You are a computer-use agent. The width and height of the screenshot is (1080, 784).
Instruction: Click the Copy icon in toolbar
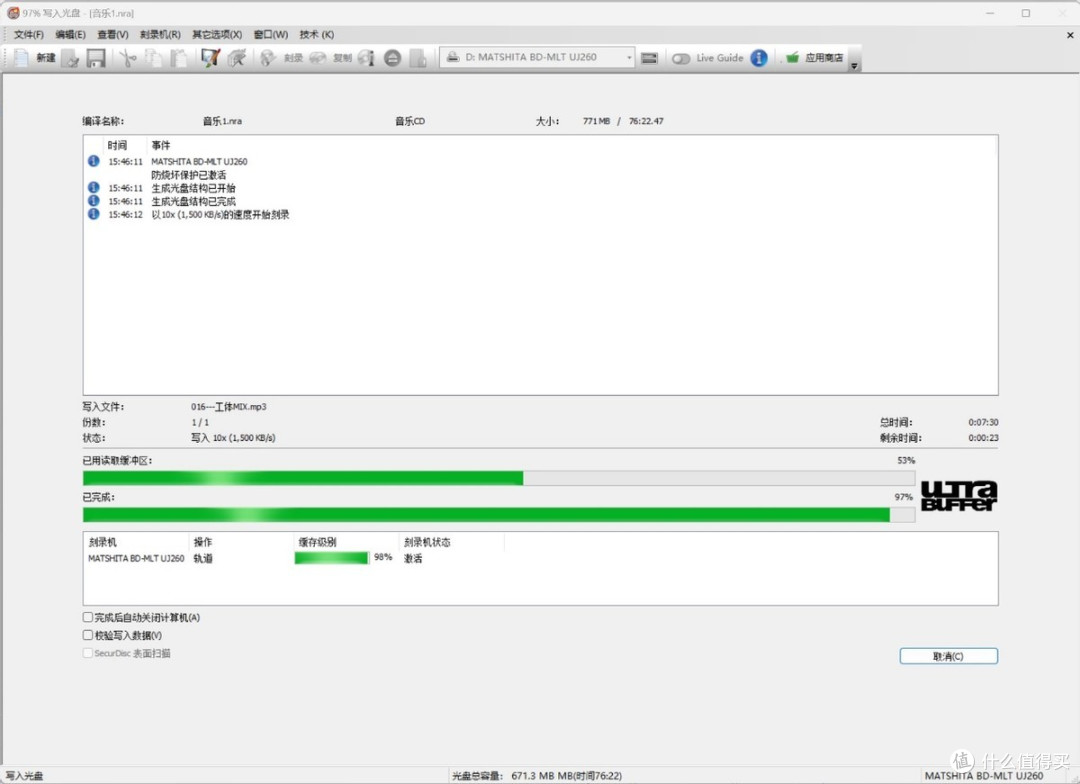pyautogui.click(x=153, y=58)
